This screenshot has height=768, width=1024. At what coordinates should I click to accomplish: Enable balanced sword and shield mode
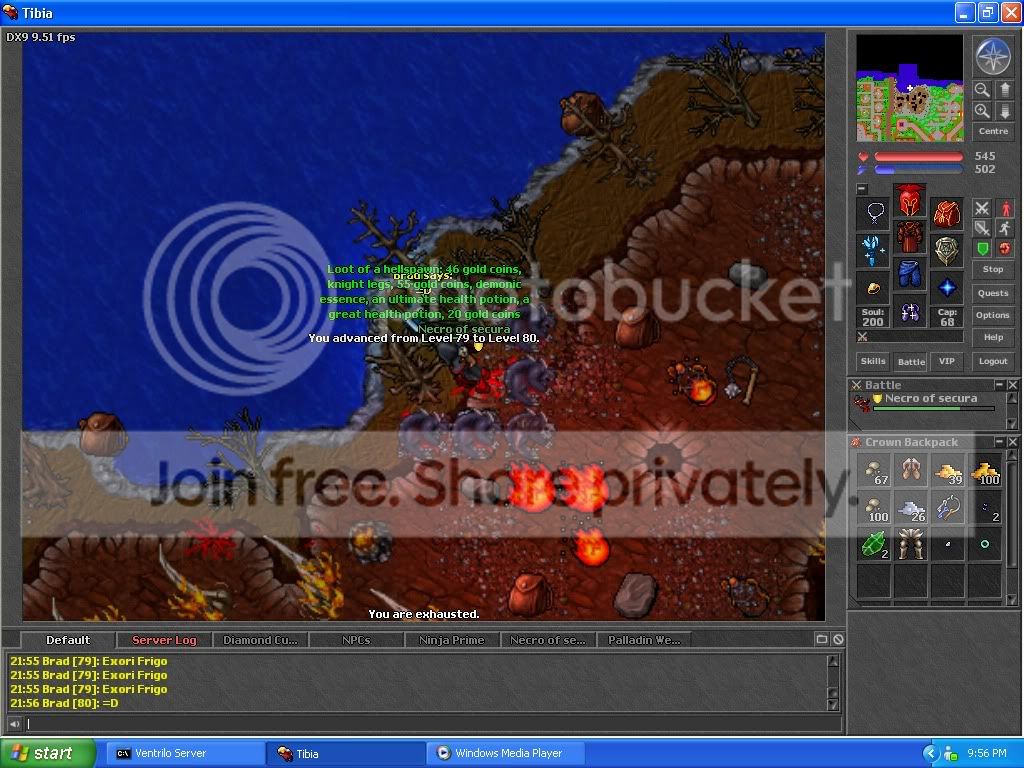[982, 229]
